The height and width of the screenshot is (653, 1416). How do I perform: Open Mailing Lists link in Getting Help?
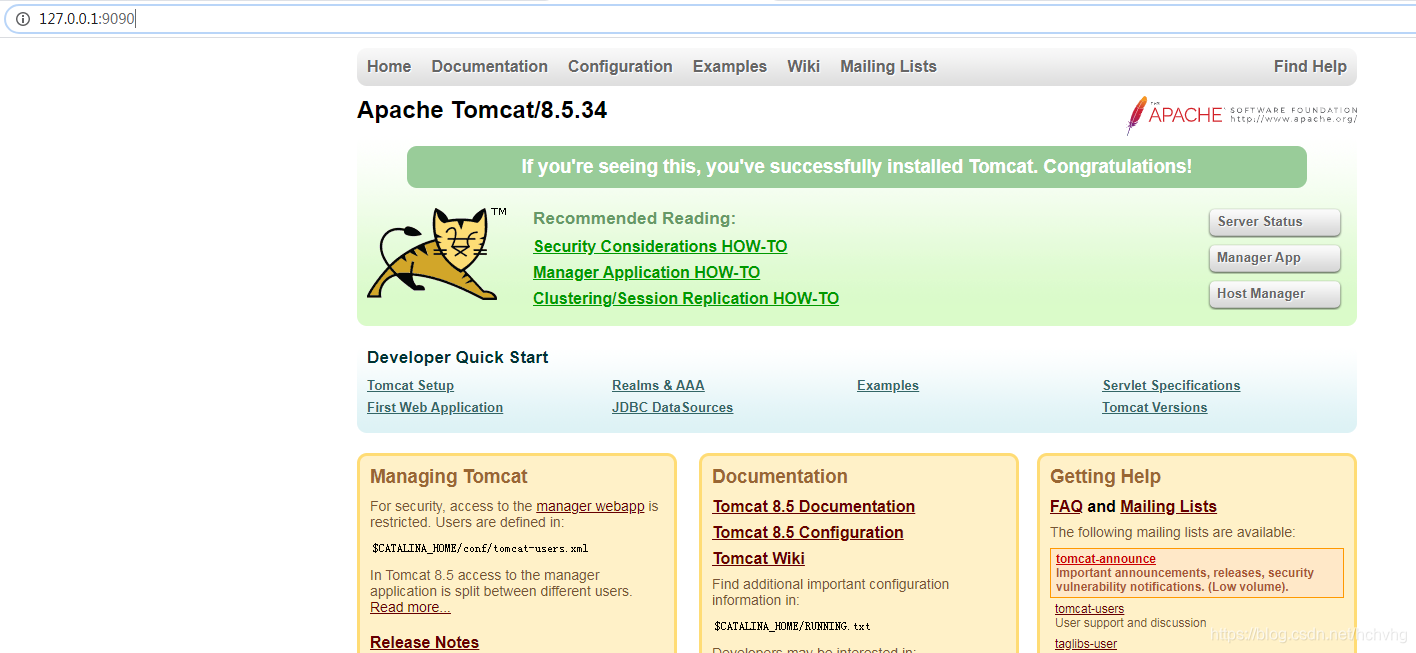point(1168,507)
